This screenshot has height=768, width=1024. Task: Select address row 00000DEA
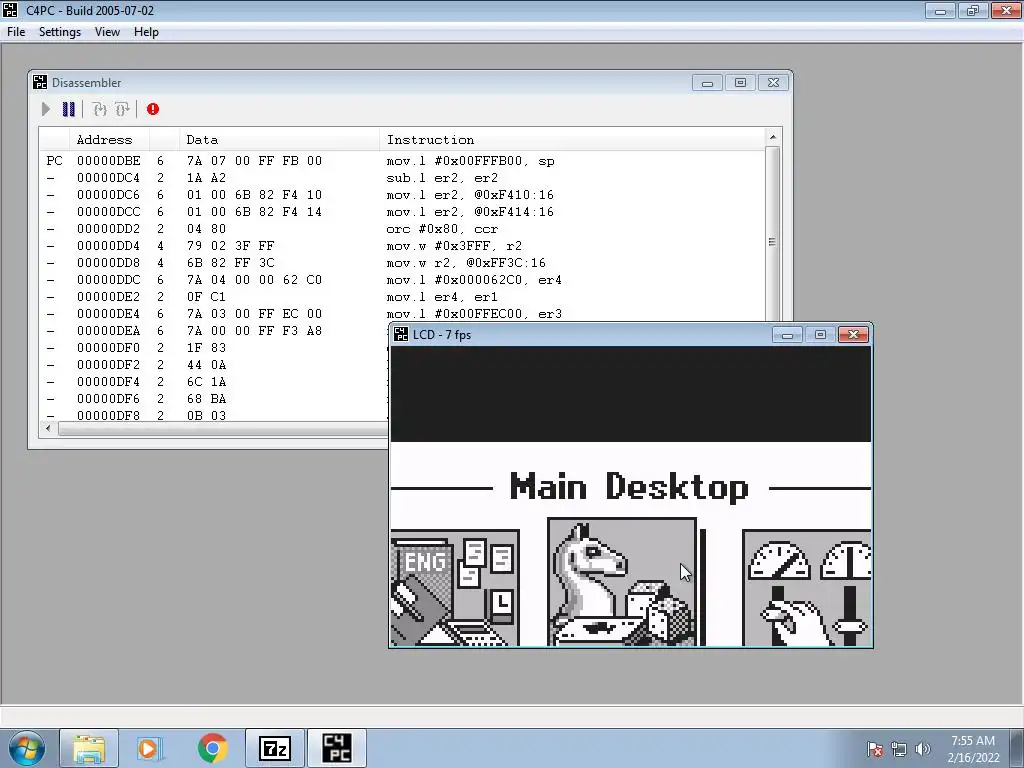tap(214, 330)
